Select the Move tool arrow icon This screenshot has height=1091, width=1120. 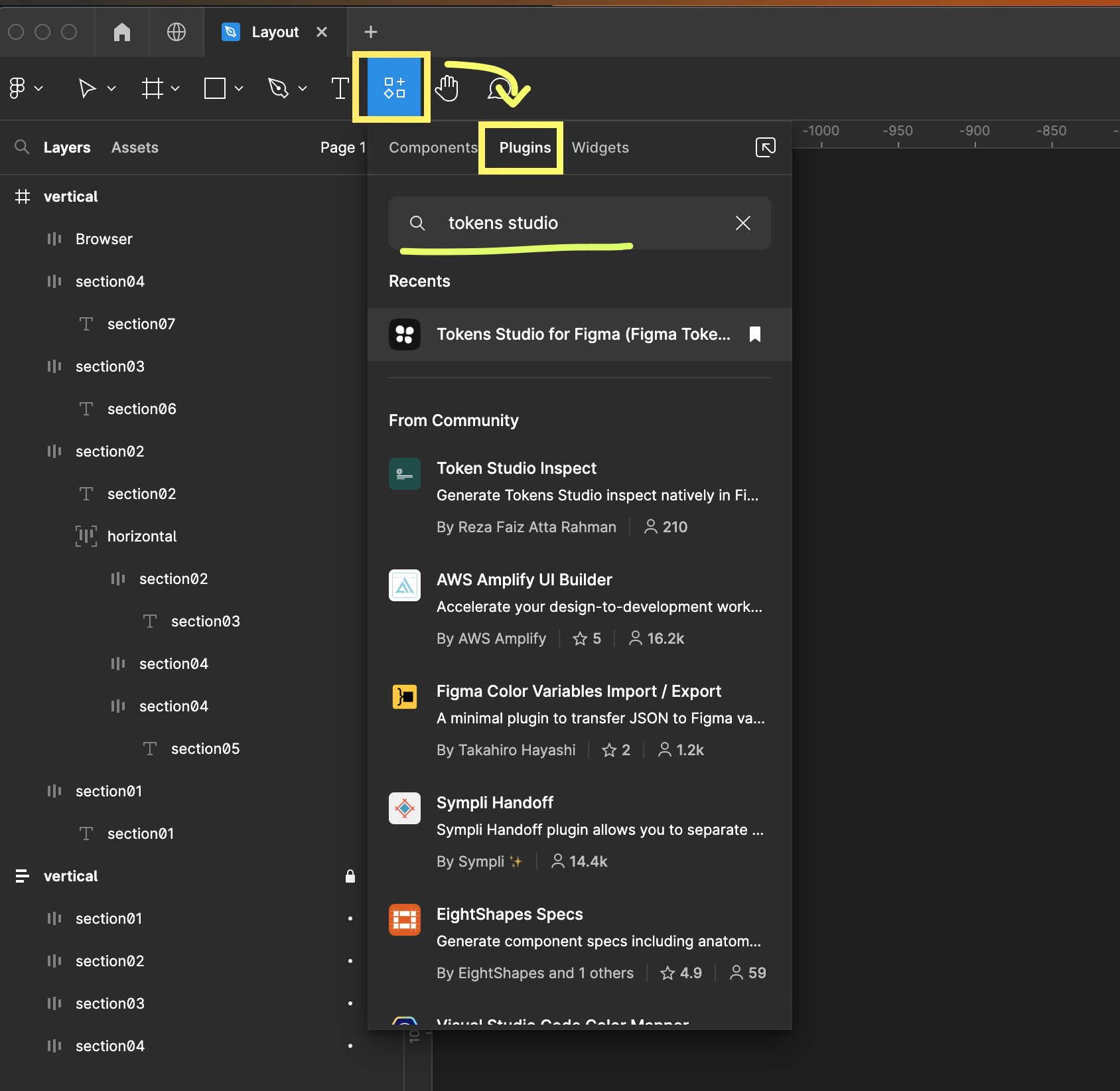pyautogui.click(x=87, y=88)
